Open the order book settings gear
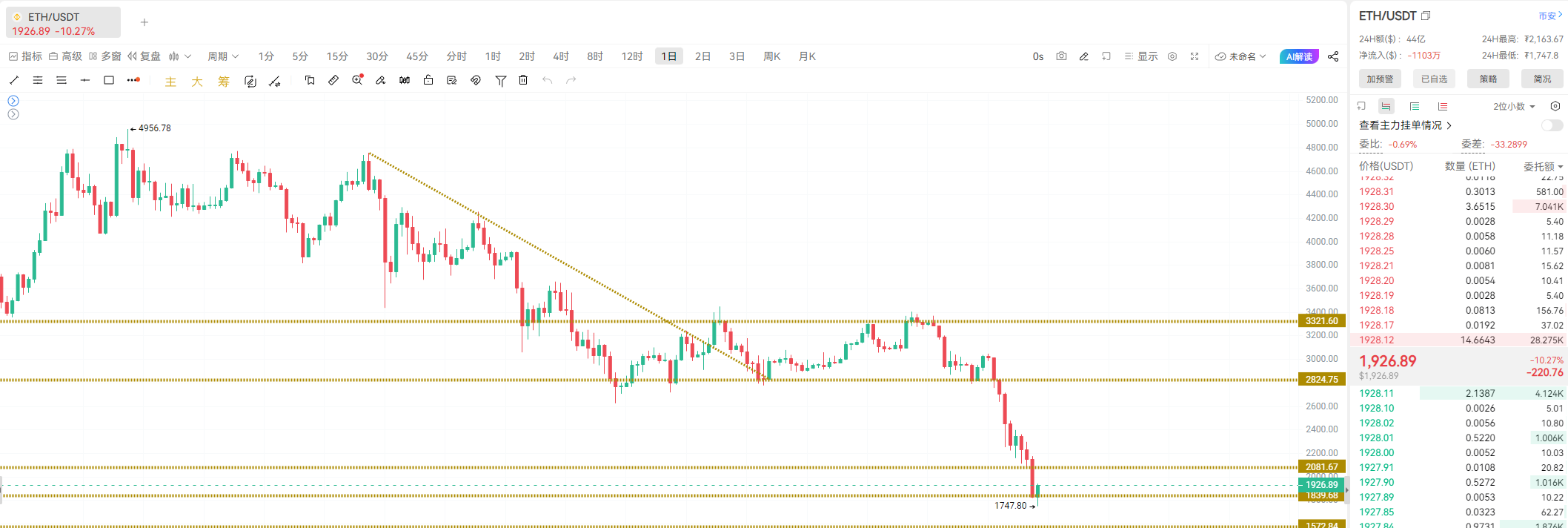 coord(1555,106)
